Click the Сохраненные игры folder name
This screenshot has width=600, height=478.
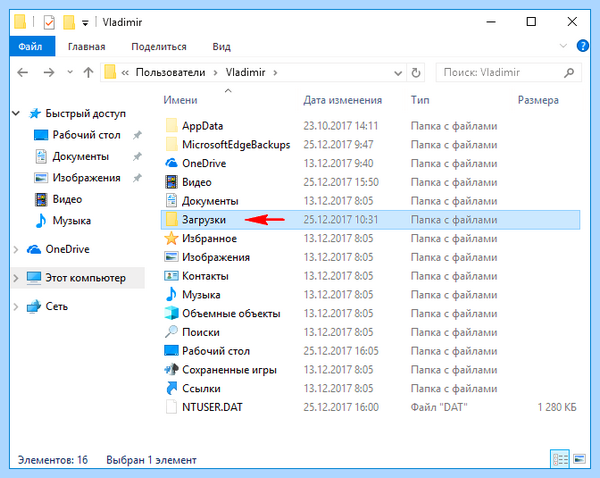click(x=229, y=370)
